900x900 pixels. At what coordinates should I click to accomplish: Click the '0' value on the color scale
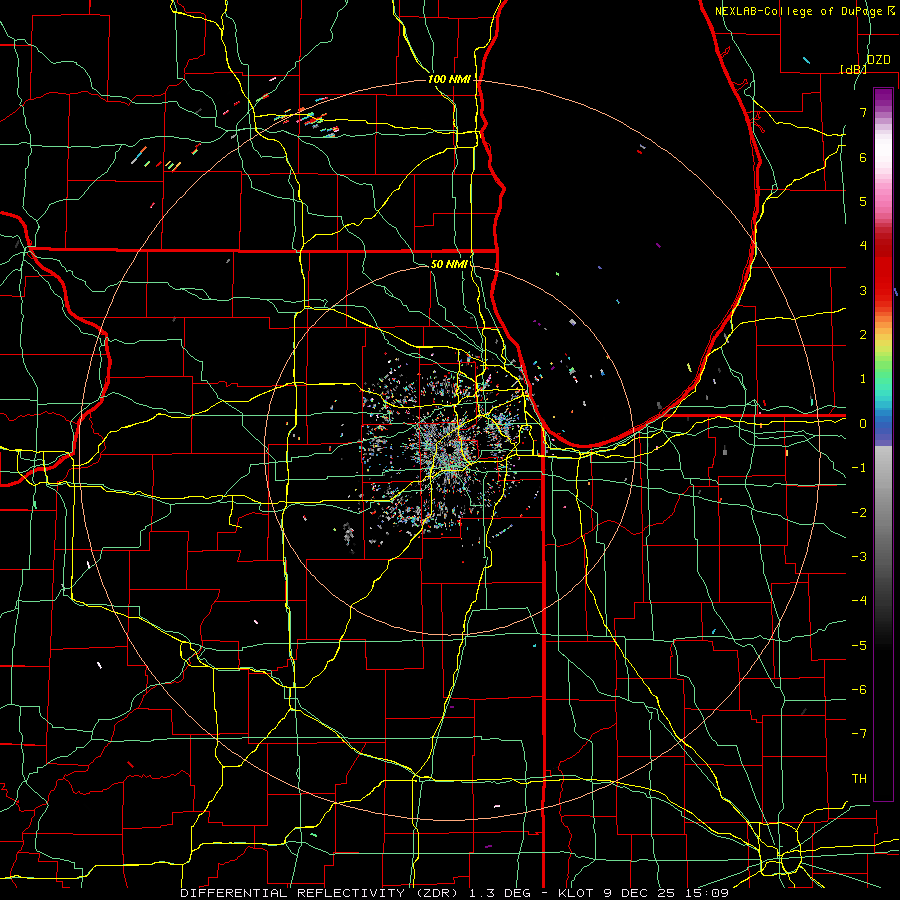point(863,424)
